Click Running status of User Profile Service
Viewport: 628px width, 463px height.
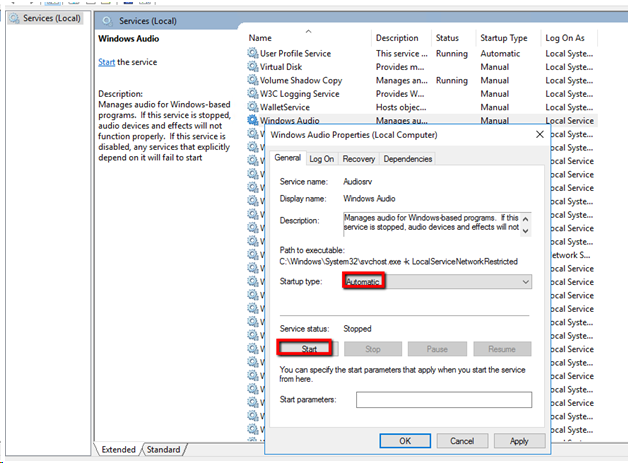[451, 54]
